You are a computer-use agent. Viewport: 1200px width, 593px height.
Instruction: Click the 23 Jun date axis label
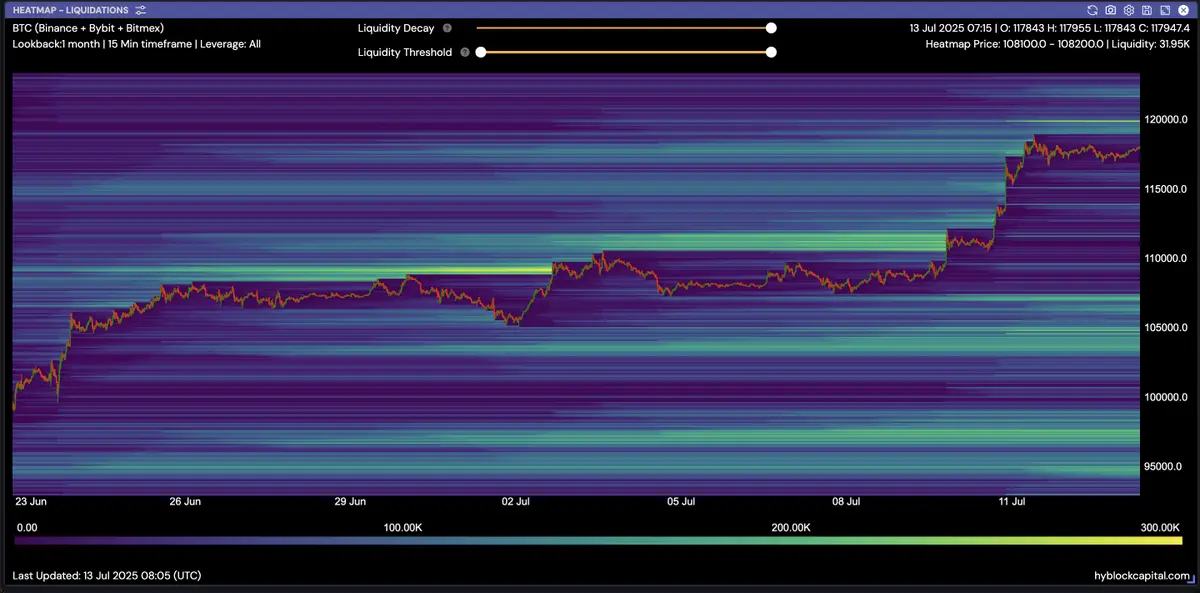point(30,501)
